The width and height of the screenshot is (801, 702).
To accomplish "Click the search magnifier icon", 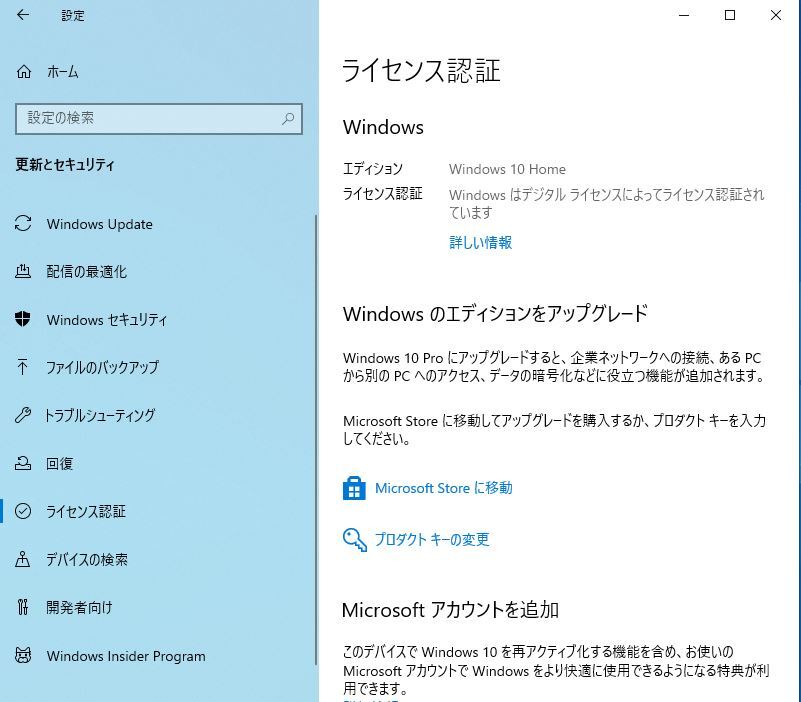I will pos(288,119).
